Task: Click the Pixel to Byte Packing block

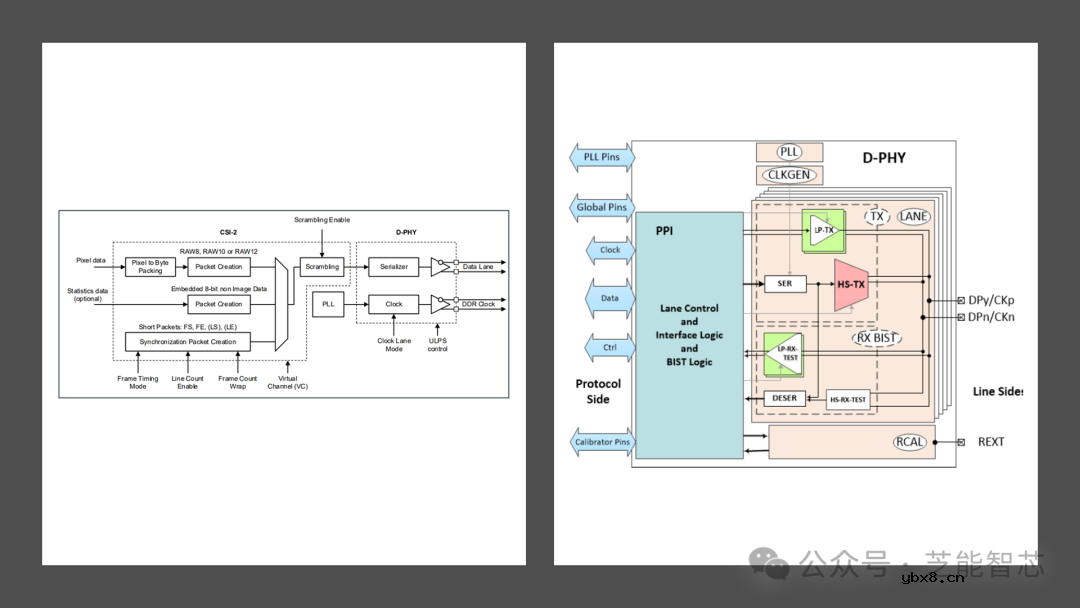Action: pyautogui.click(x=151, y=267)
